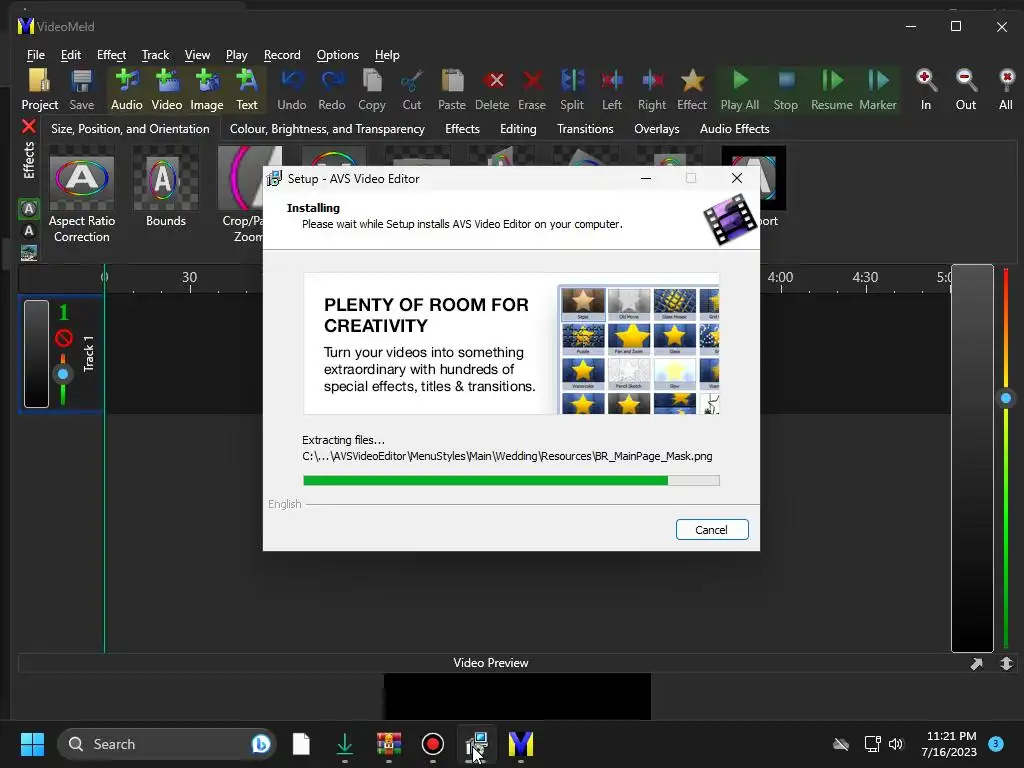Open the Edit menu

point(71,55)
